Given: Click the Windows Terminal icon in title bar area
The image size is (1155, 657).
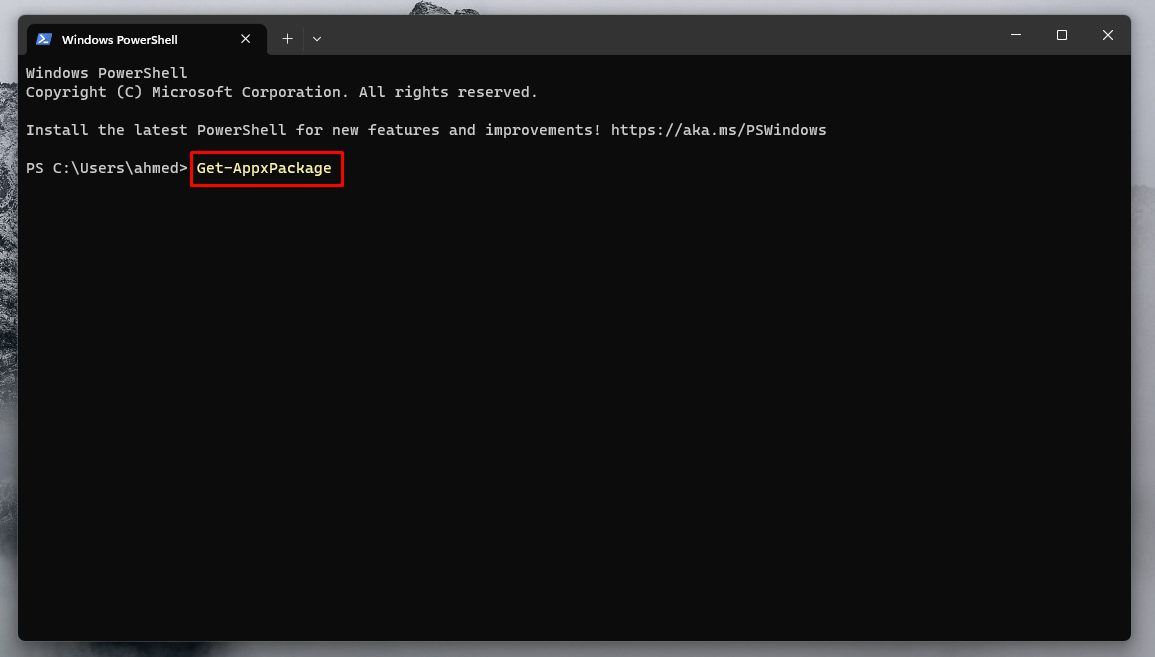Looking at the screenshot, I should click(44, 39).
